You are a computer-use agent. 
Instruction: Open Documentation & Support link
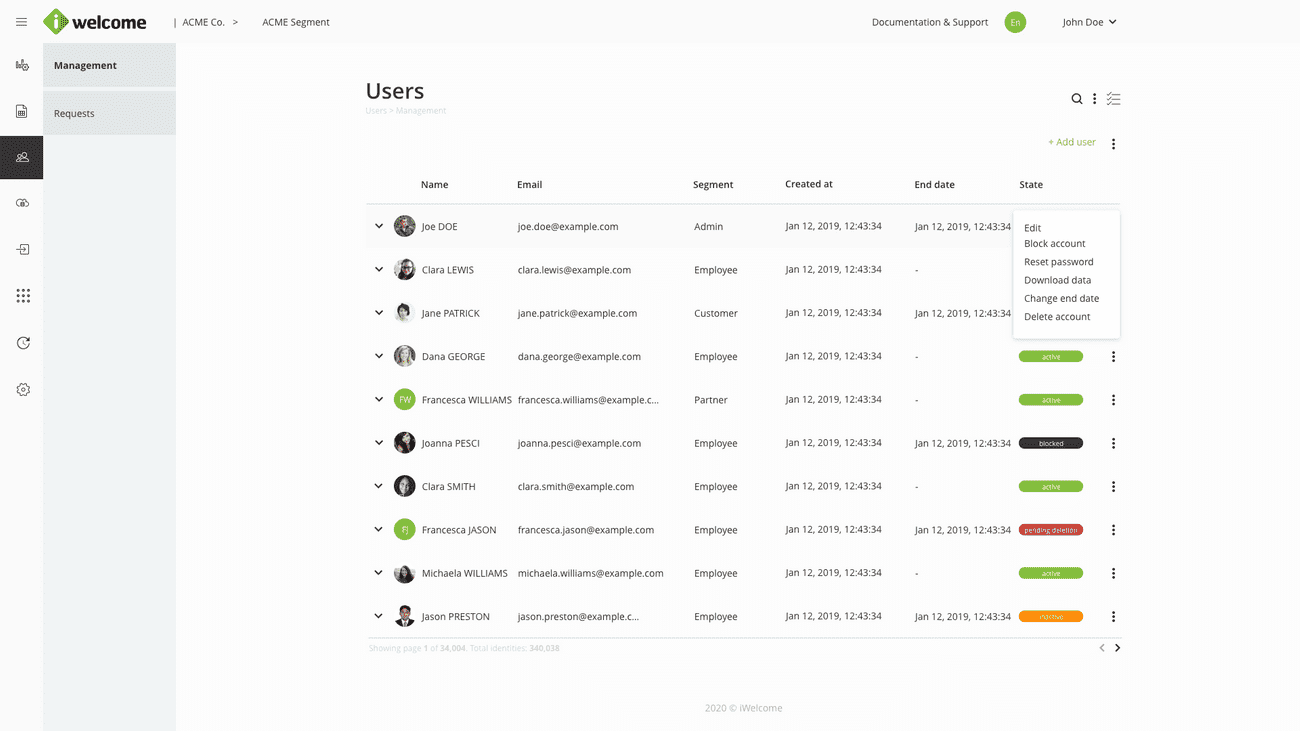tap(929, 22)
